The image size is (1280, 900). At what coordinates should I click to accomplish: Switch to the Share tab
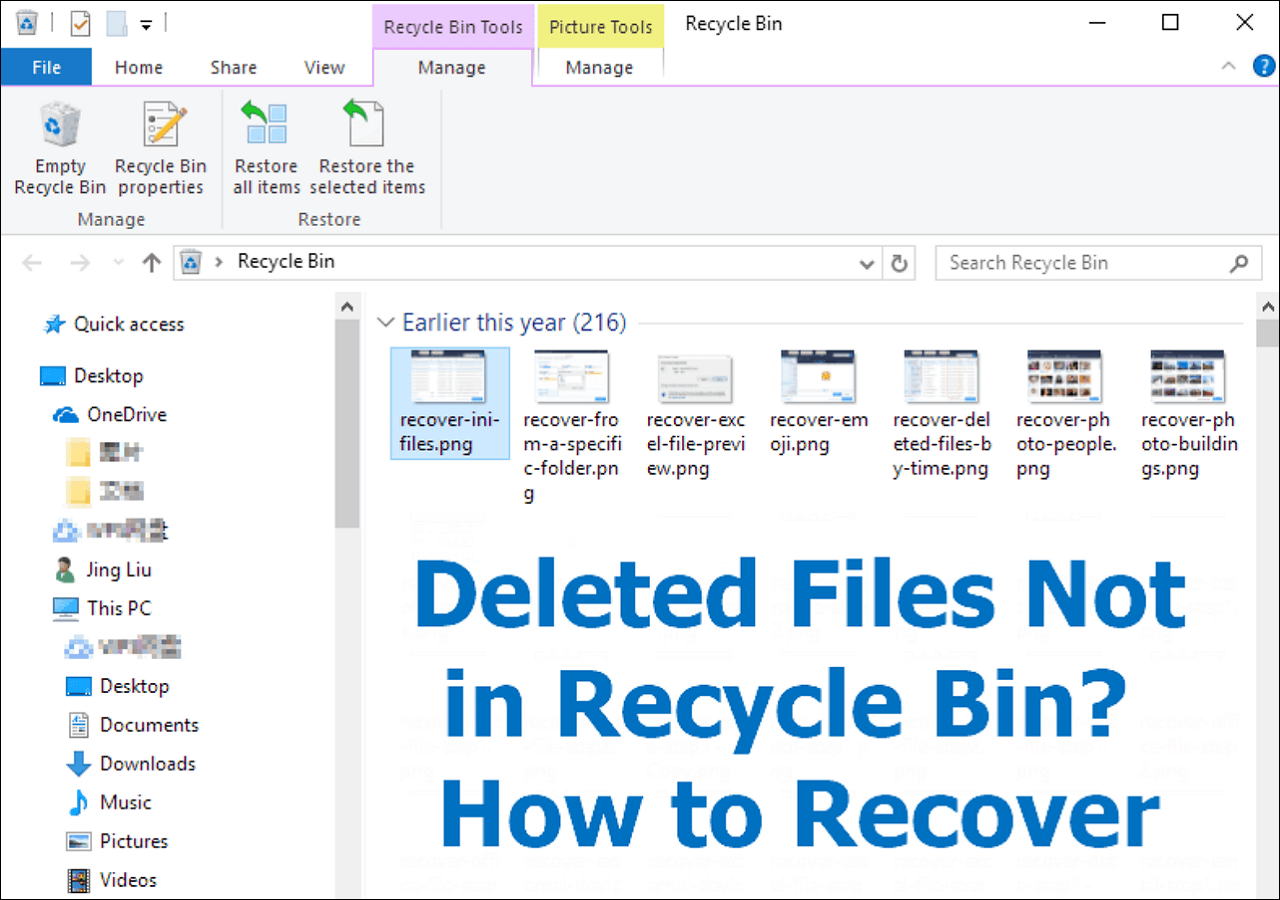point(234,67)
